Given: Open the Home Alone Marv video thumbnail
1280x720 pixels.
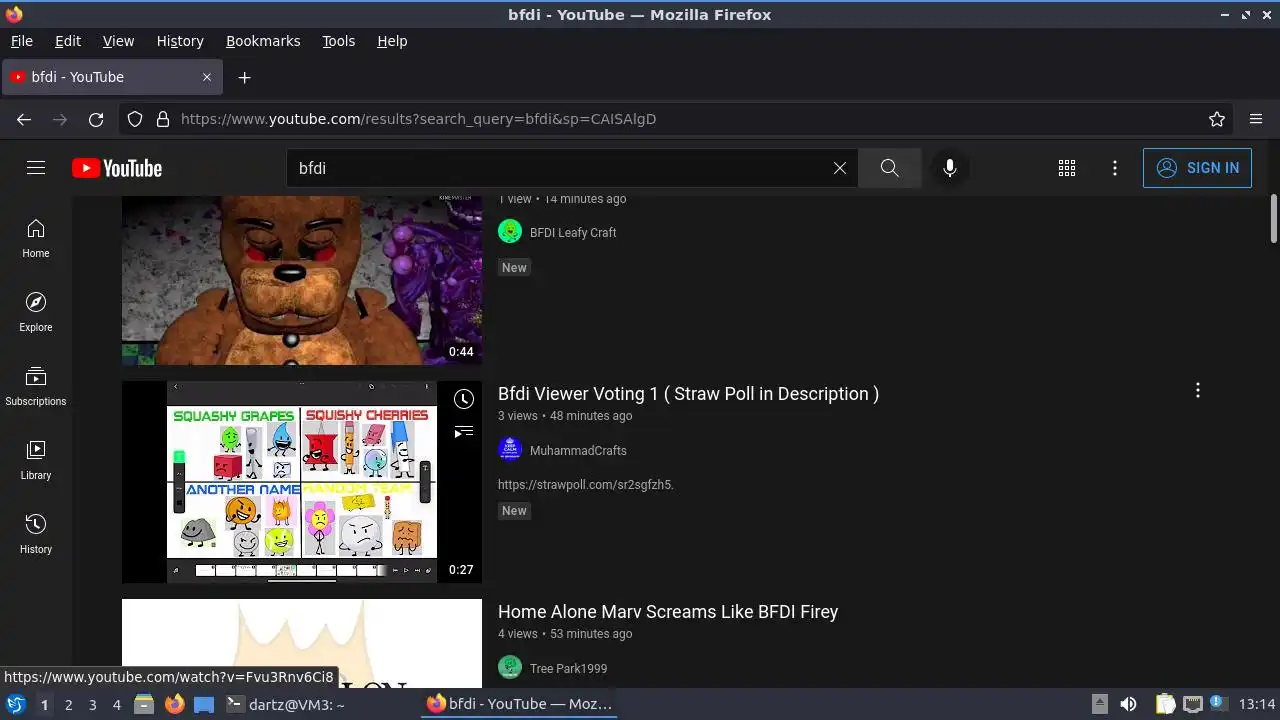Looking at the screenshot, I should click(x=302, y=643).
